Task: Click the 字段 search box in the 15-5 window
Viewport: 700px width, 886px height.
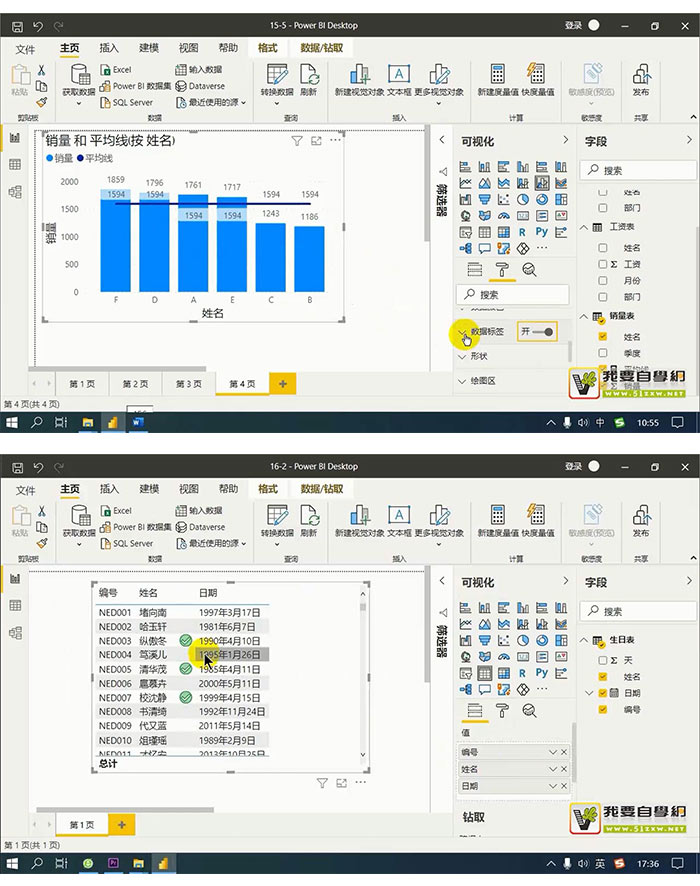Action: click(638, 171)
